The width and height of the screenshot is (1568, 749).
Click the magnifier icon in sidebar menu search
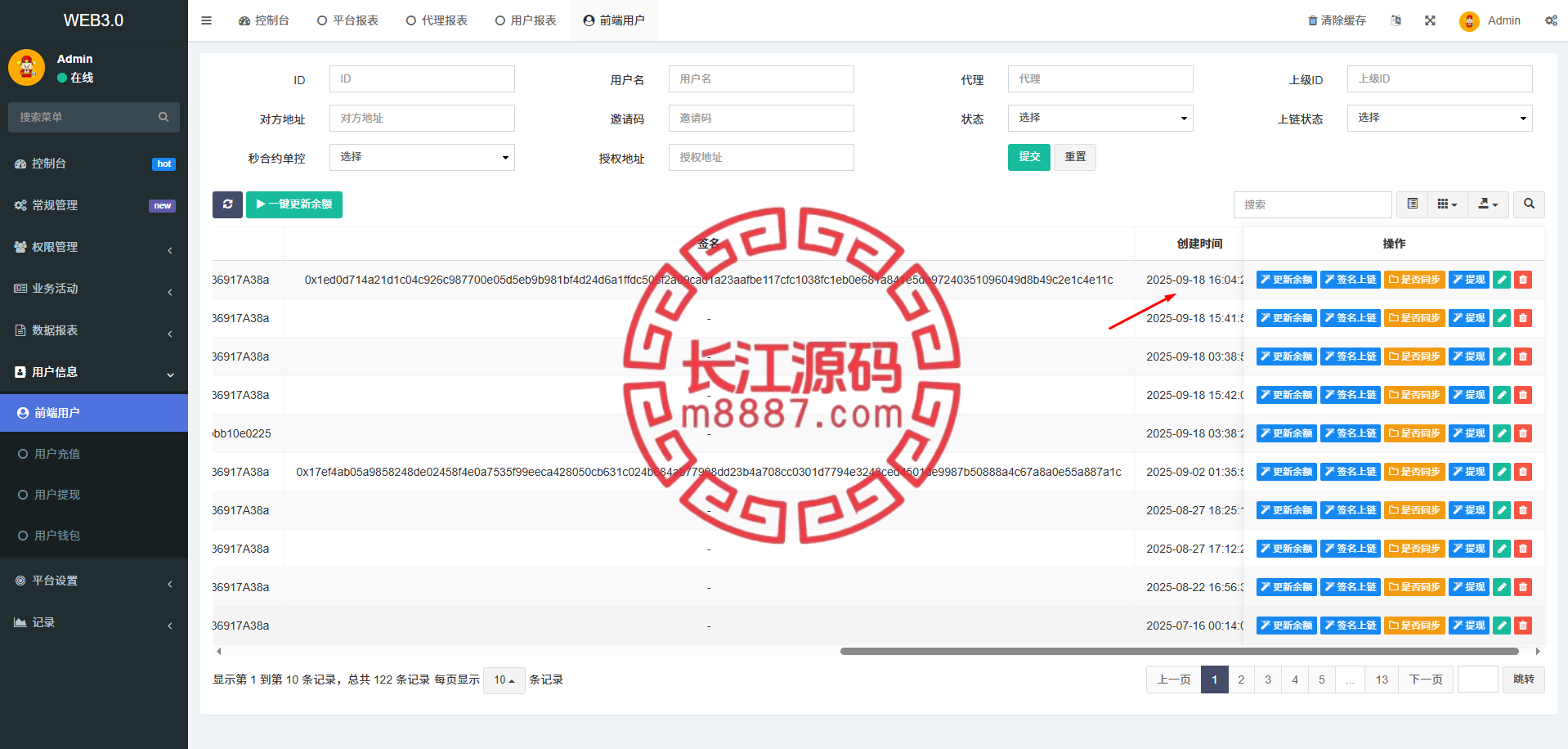click(x=164, y=117)
